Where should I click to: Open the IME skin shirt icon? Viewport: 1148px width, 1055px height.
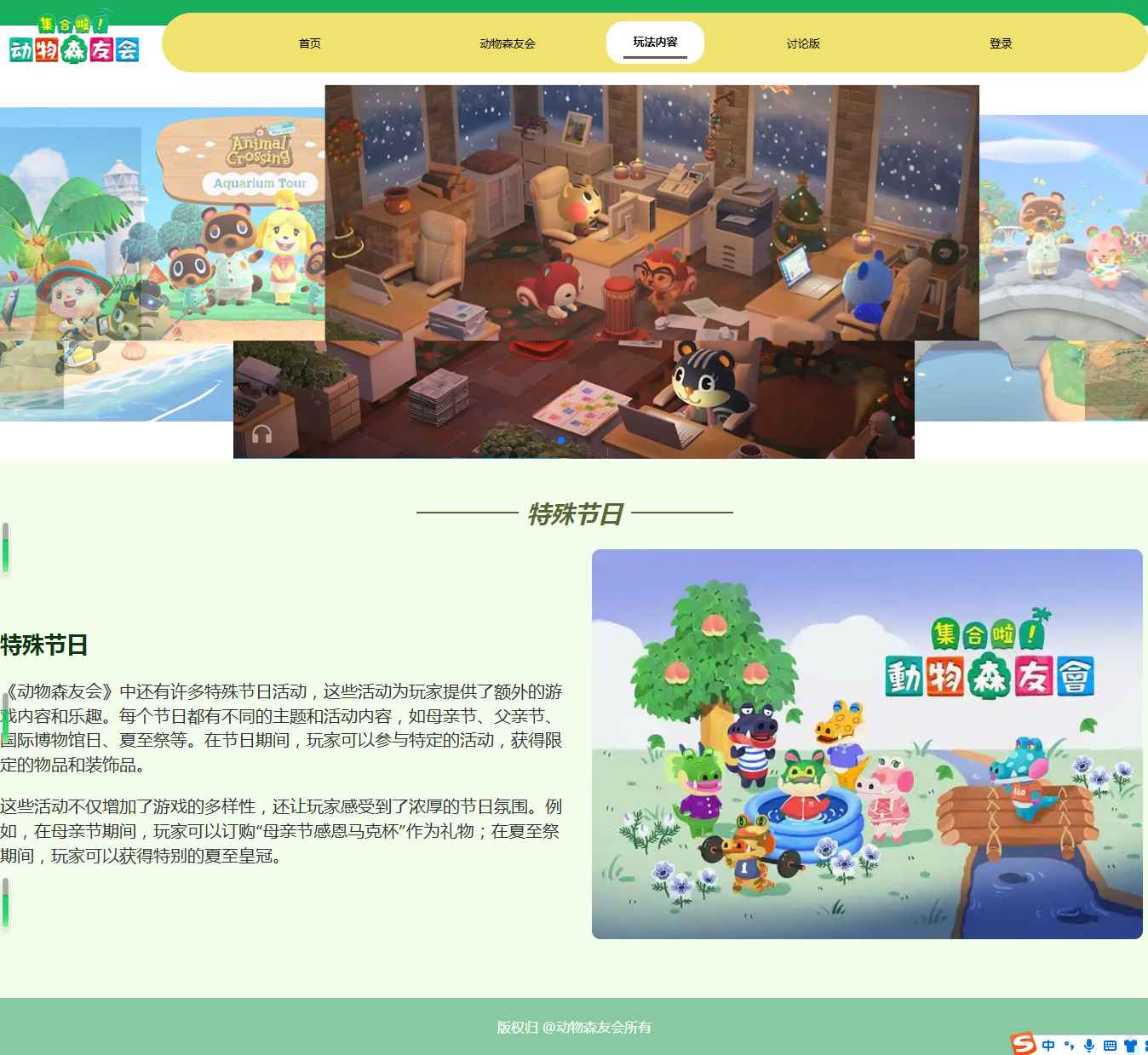tap(1130, 1045)
